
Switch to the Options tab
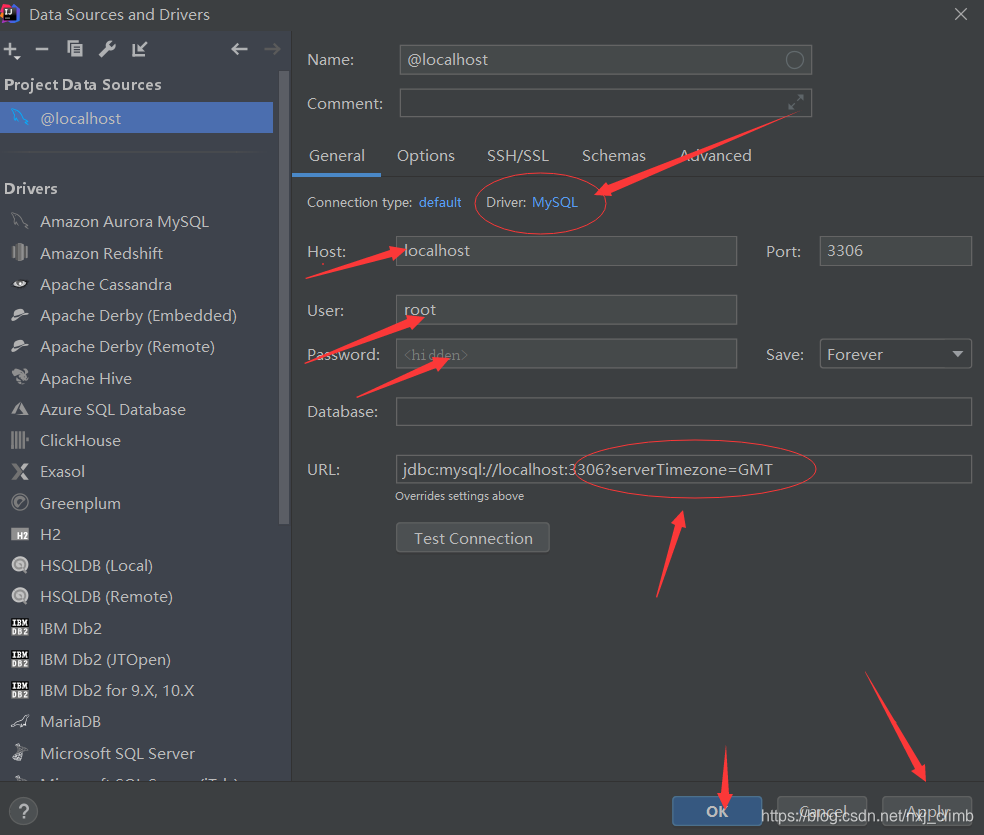tap(425, 156)
